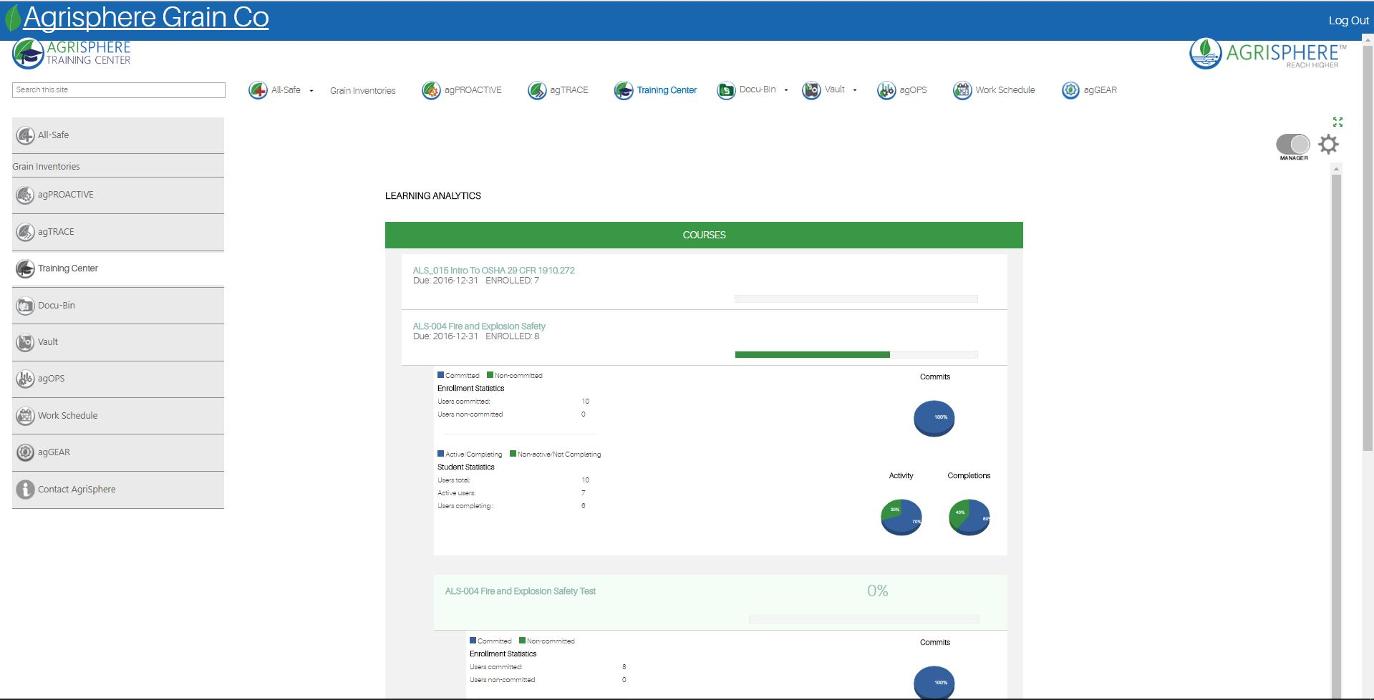Image resolution: width=1374 pixels, height=700 pixels.
Task: Click the Training Center graduation cap icon in top navigation
Action: (x=624, y=90)
